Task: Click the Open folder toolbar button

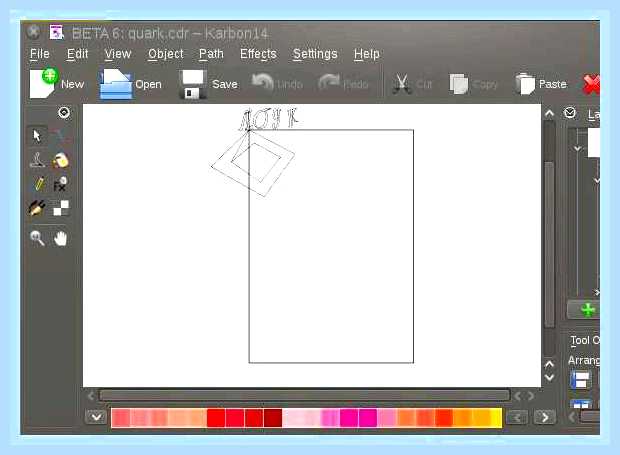Action: (x=130, y=83)
